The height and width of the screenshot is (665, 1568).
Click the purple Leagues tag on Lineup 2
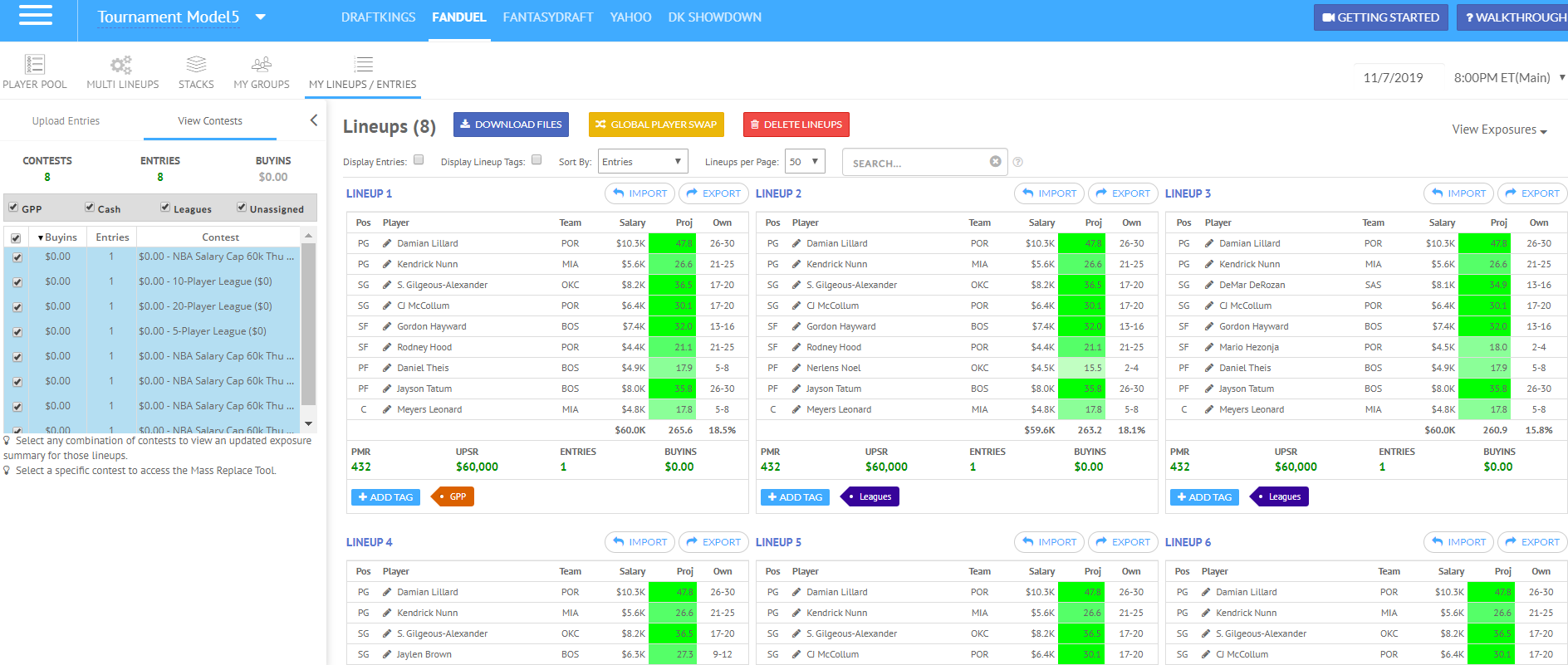coord(870,496)
